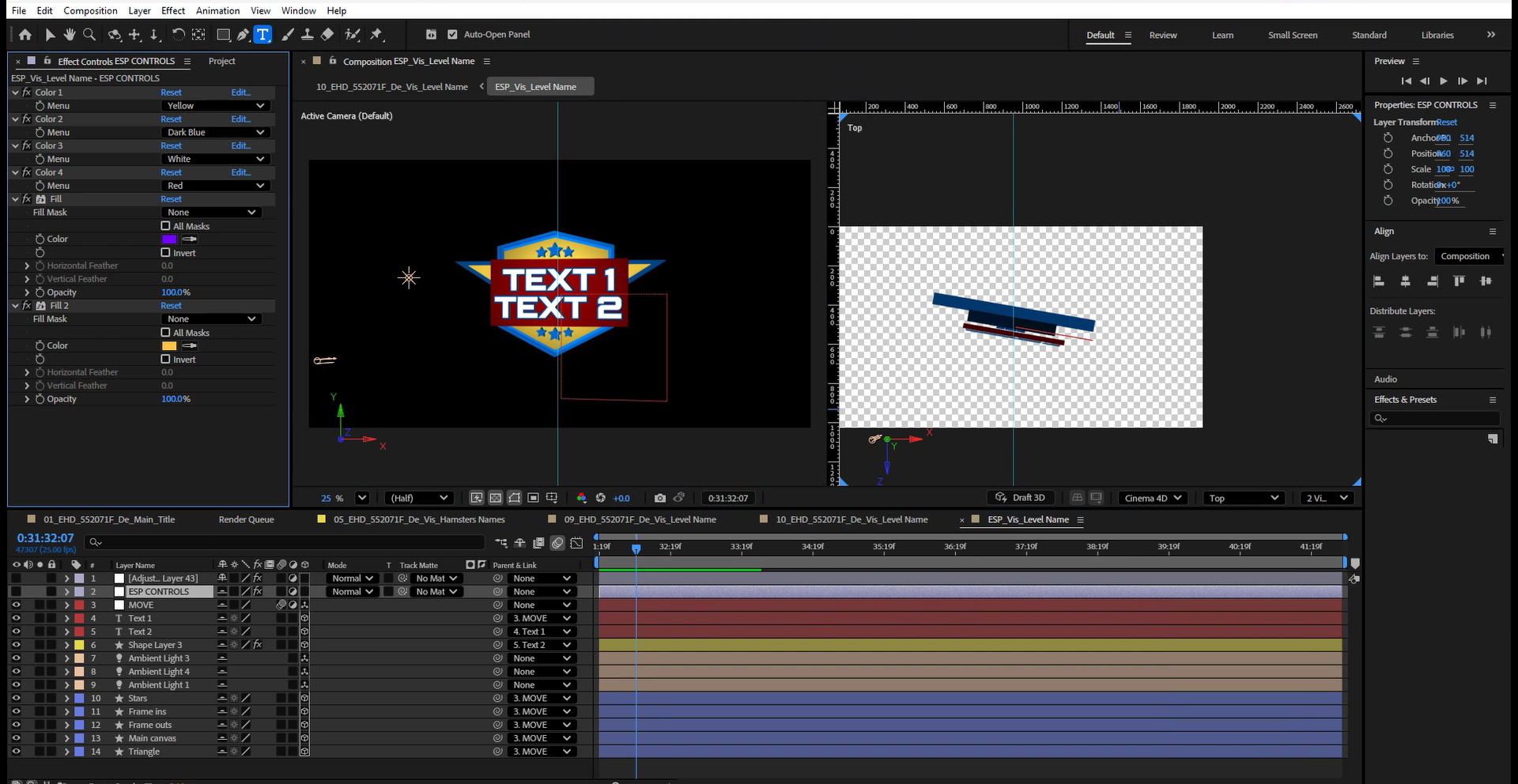Select the Zoom magnifier tool
Screen dimensions: 1518x784
click(x=89, y=35)
